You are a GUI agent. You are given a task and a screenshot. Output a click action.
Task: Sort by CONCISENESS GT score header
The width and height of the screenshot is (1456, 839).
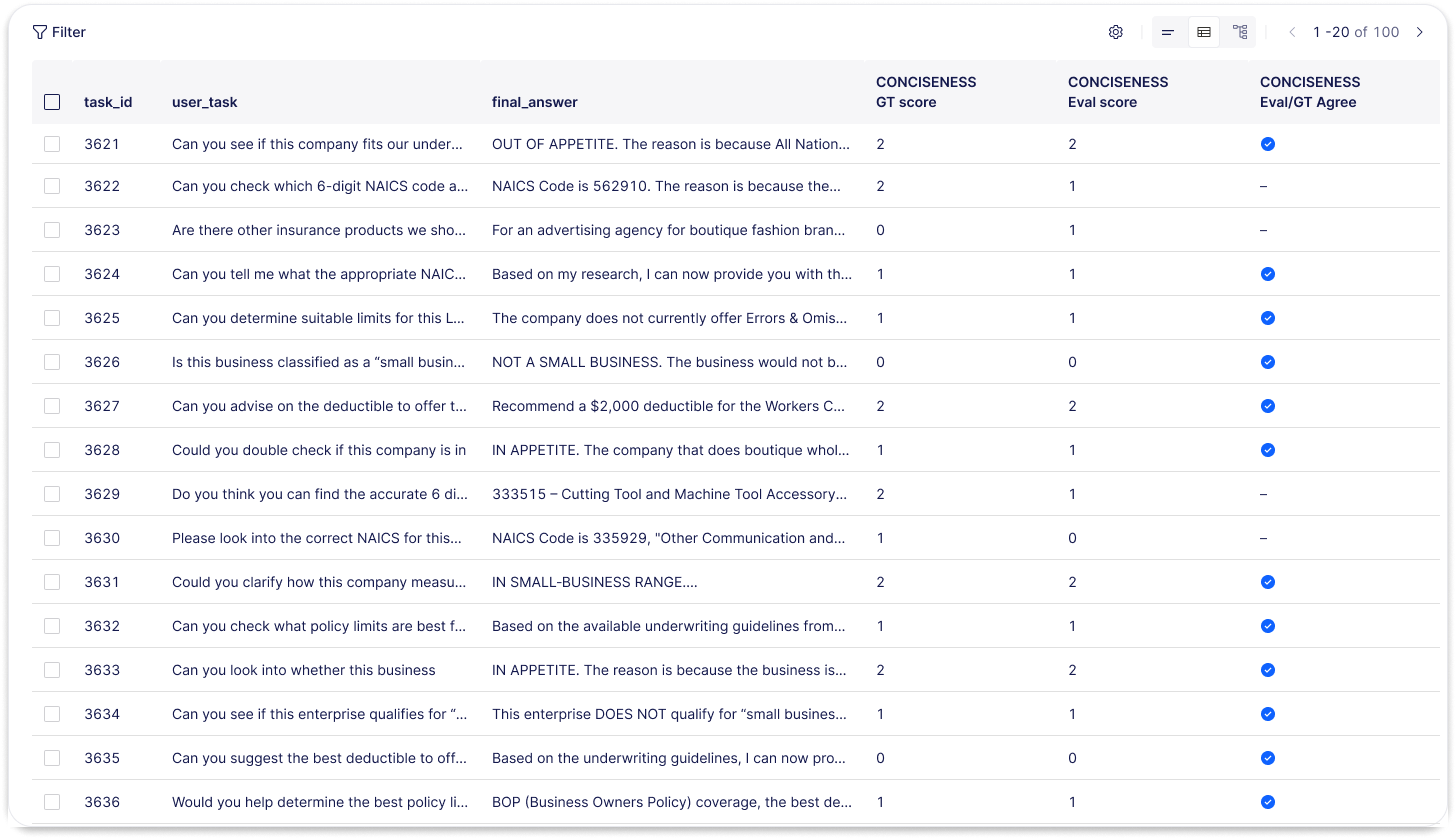pyautogui.click(x=926, y=92)
